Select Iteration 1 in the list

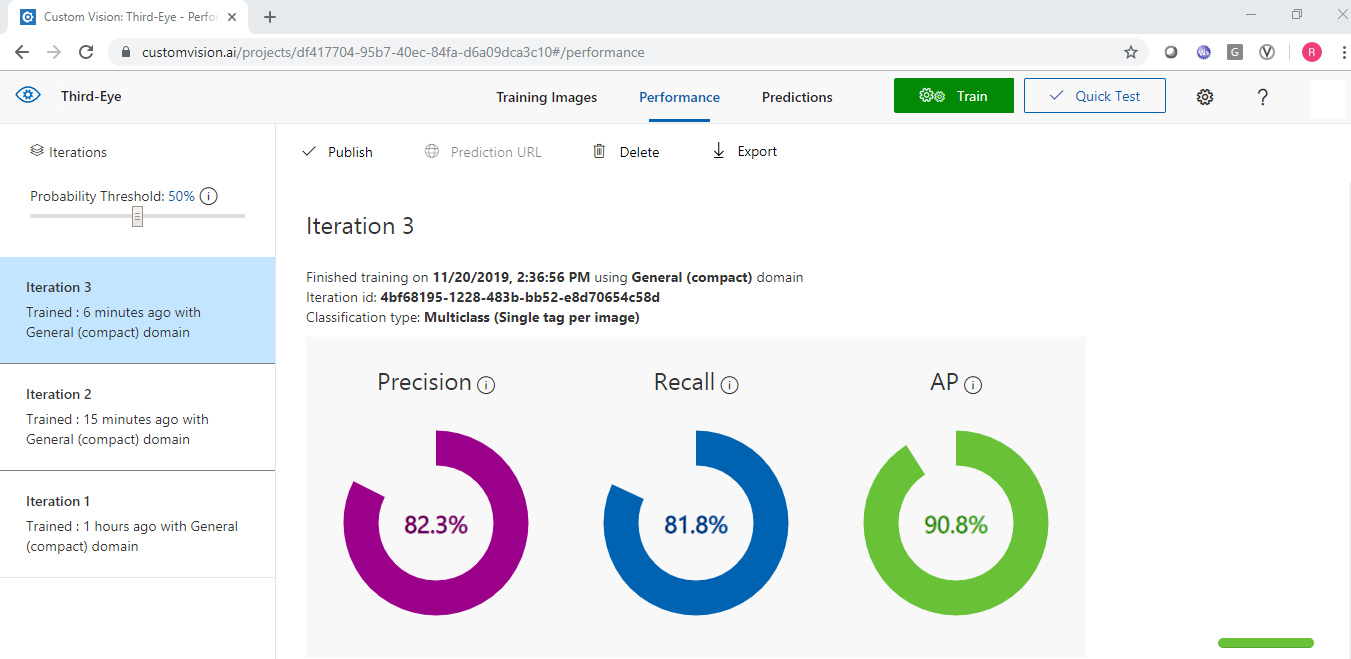click(137, 524)
